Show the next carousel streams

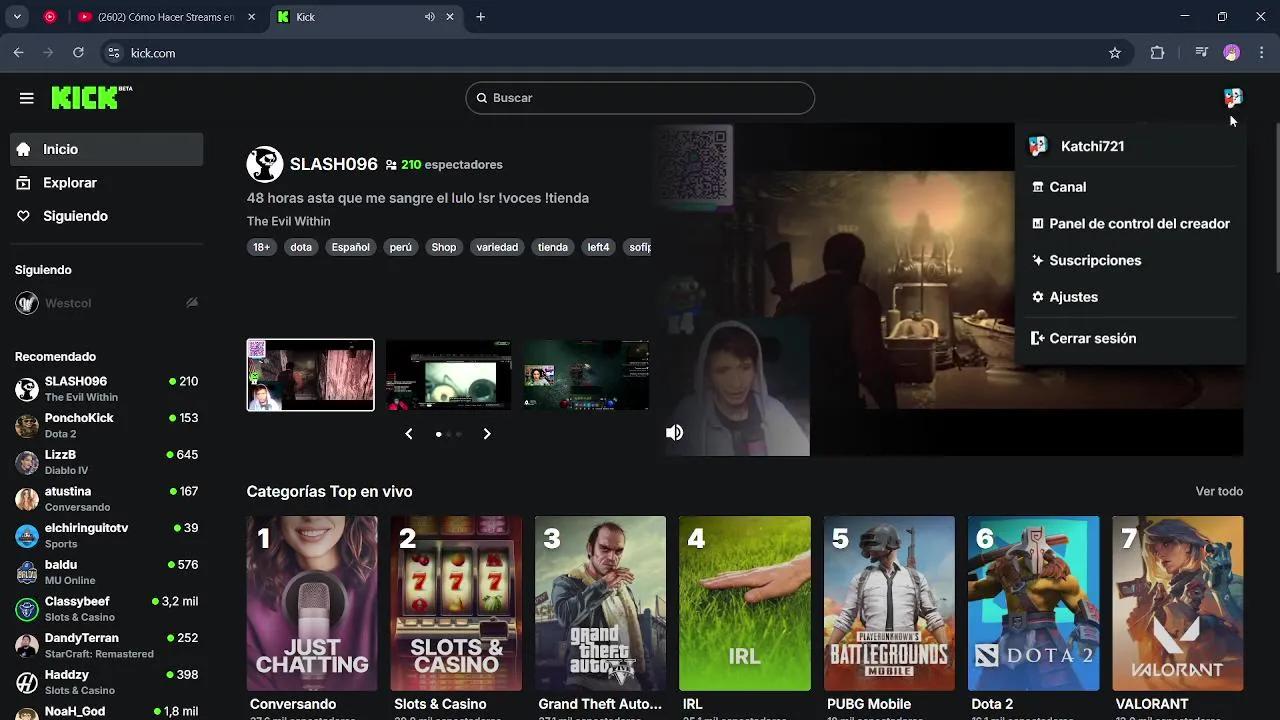[x=487, y=434]
